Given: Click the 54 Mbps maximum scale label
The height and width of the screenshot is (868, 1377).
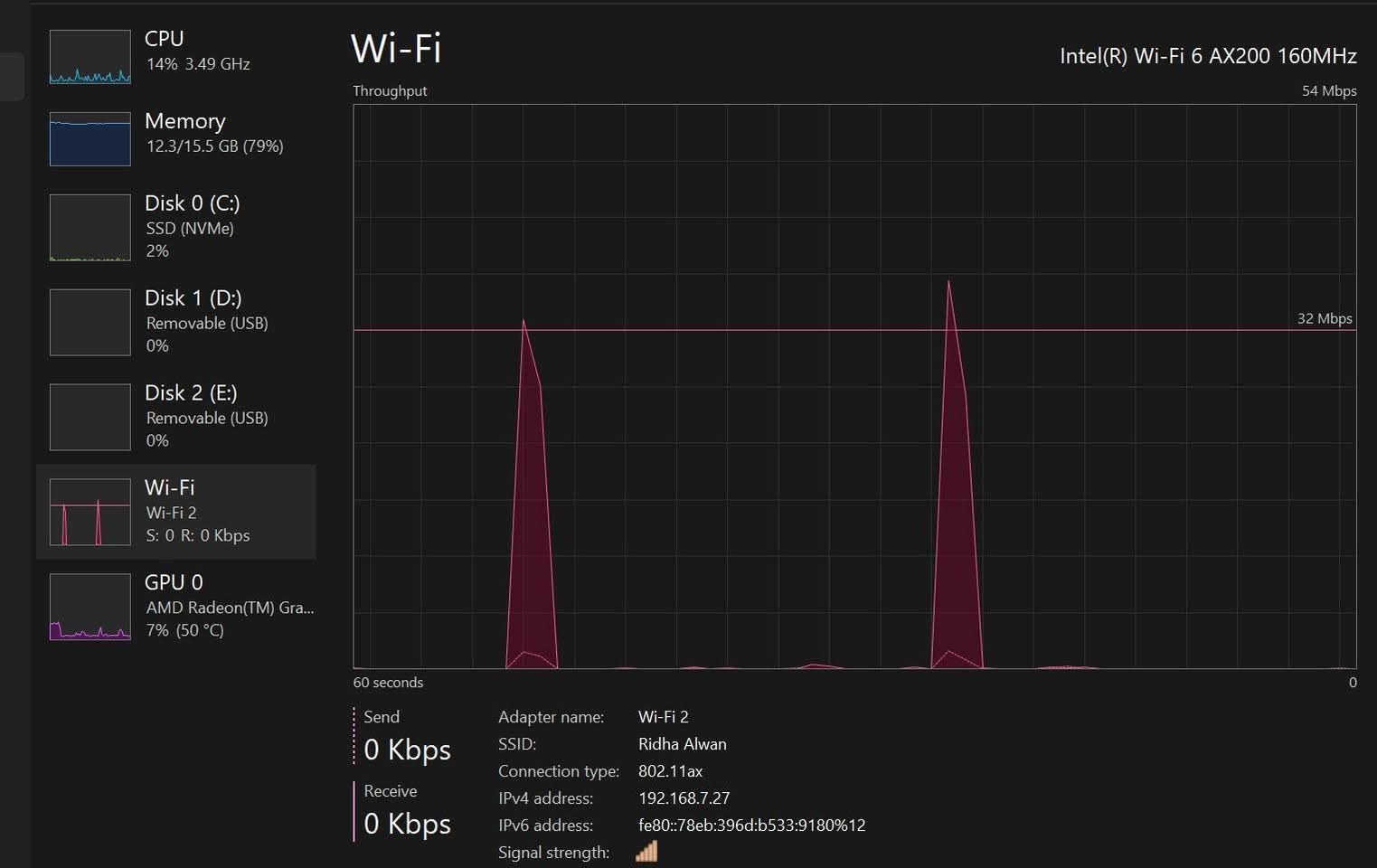Looking at the screenshot, I should [1328, 90].
